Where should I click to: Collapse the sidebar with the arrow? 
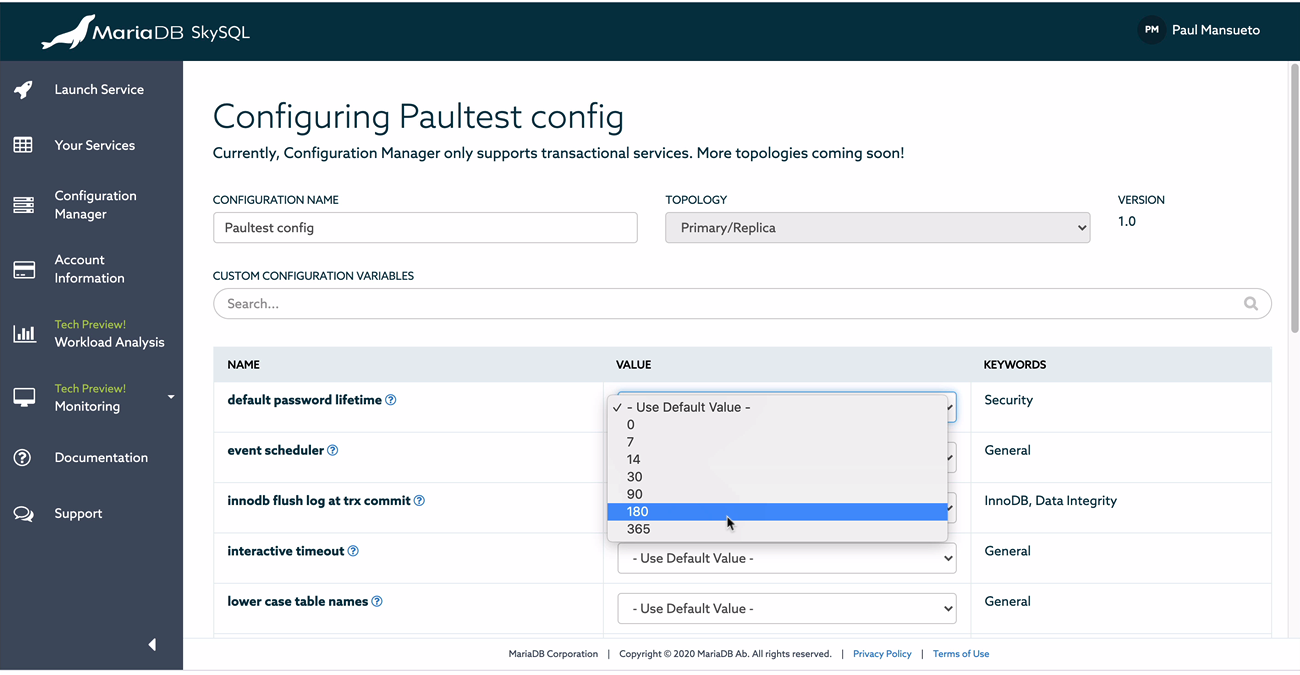coord(152,645)
